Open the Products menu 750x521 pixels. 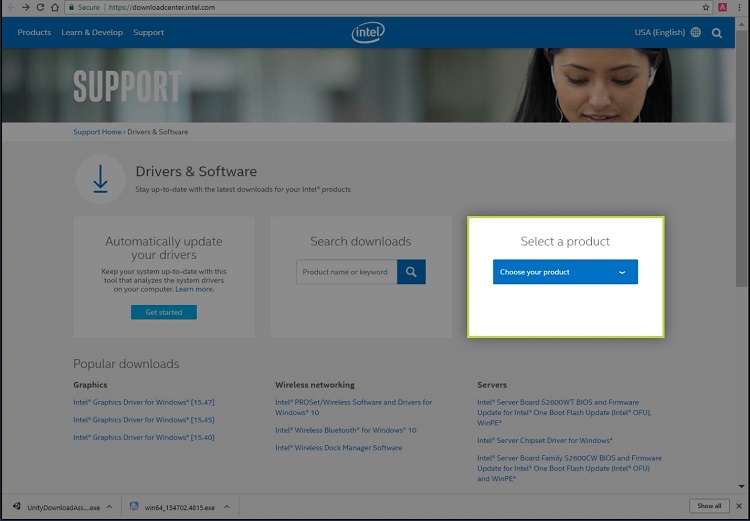coord(34,32)
